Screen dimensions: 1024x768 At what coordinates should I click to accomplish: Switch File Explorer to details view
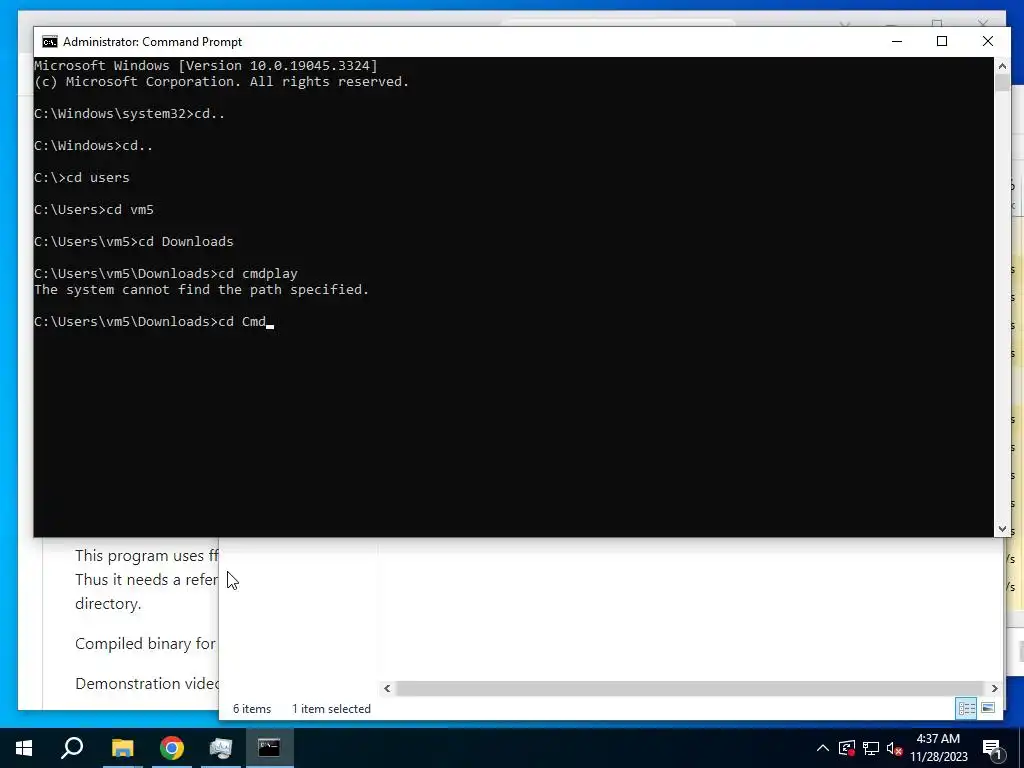coord(967,708)
